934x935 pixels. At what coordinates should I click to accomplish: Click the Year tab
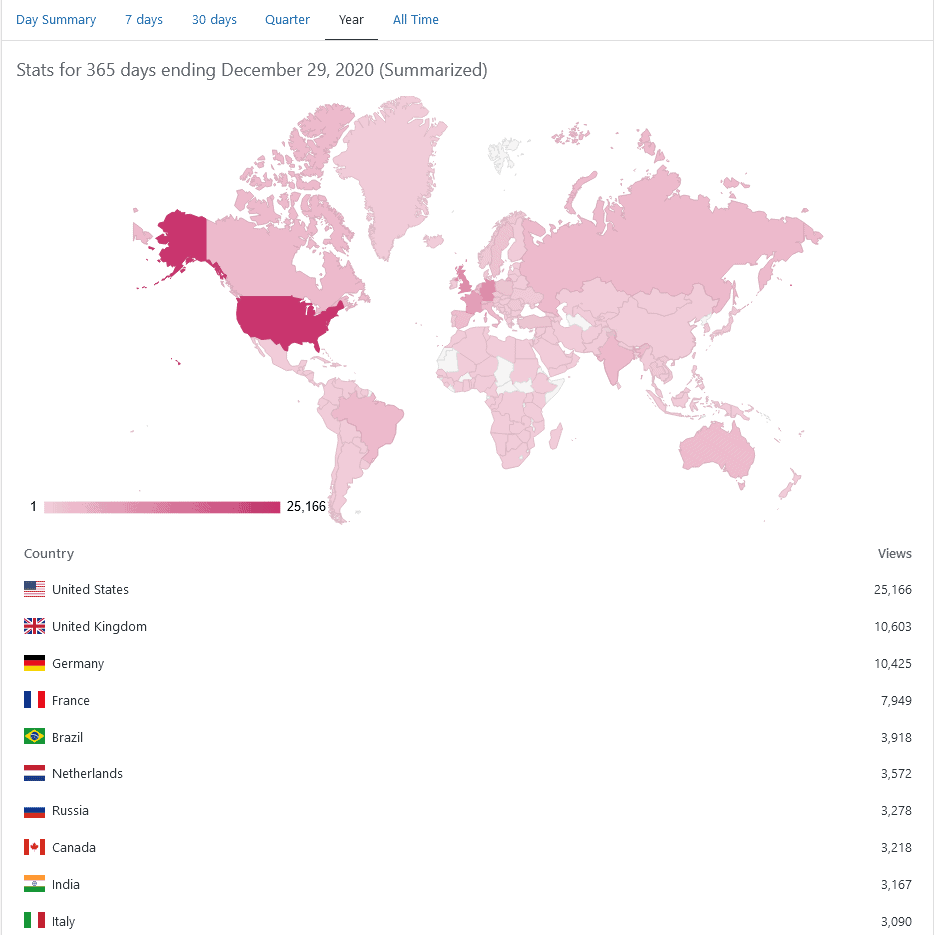coord(351,20)
